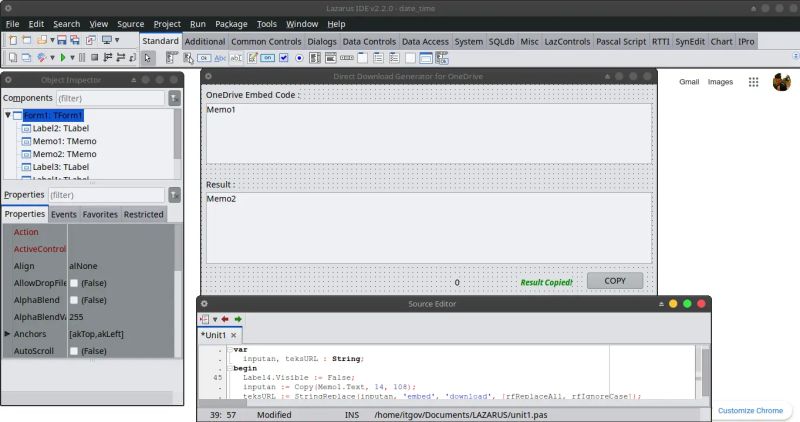Select Memo1: TMemo in component tree
Image resolution: width=800 pixels, height=422 pixels.
pyautogui.click(x=64, y=141)
